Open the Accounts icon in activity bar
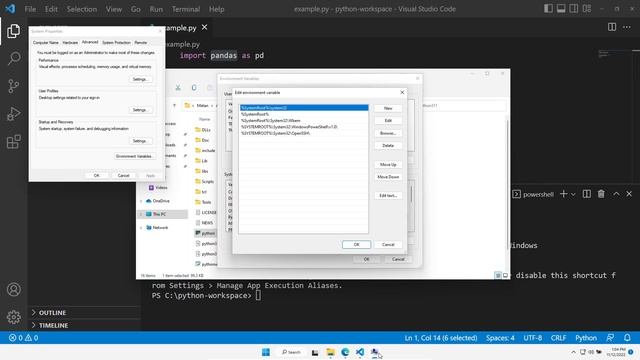Viewport: 640px width, 360px height. point(13,289)
